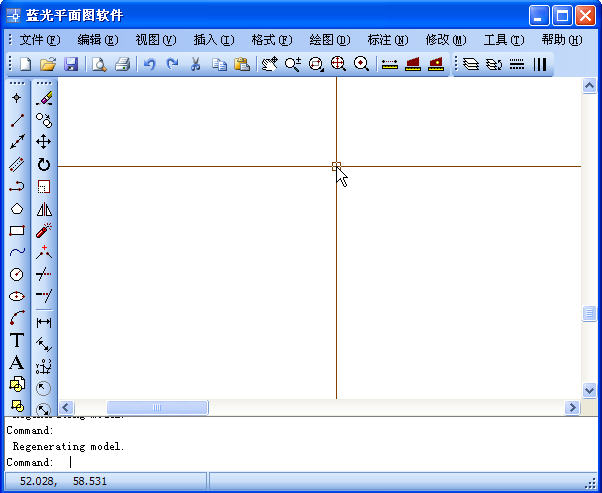Choose the bold T text tool
The height and width of the screenshot is (493, 602).
pos(17,340)
